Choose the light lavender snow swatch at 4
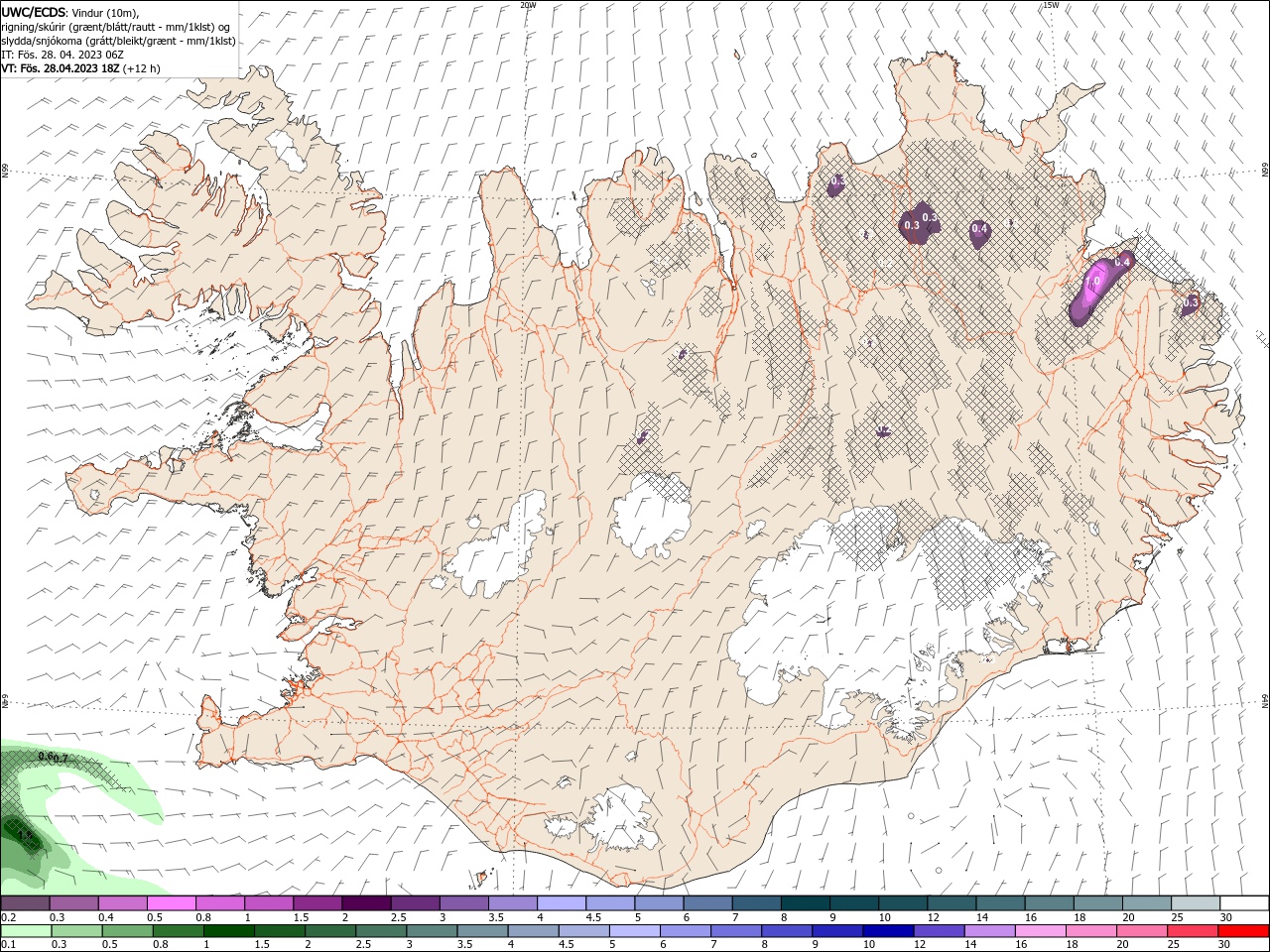The image size is (1270, 952). click(560, 903)
